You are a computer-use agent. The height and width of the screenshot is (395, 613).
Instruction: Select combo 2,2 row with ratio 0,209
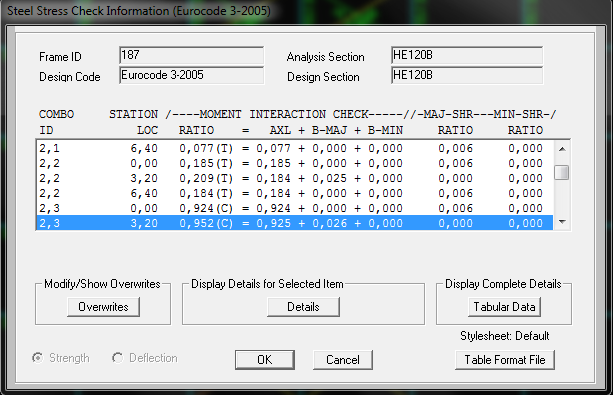295,178
